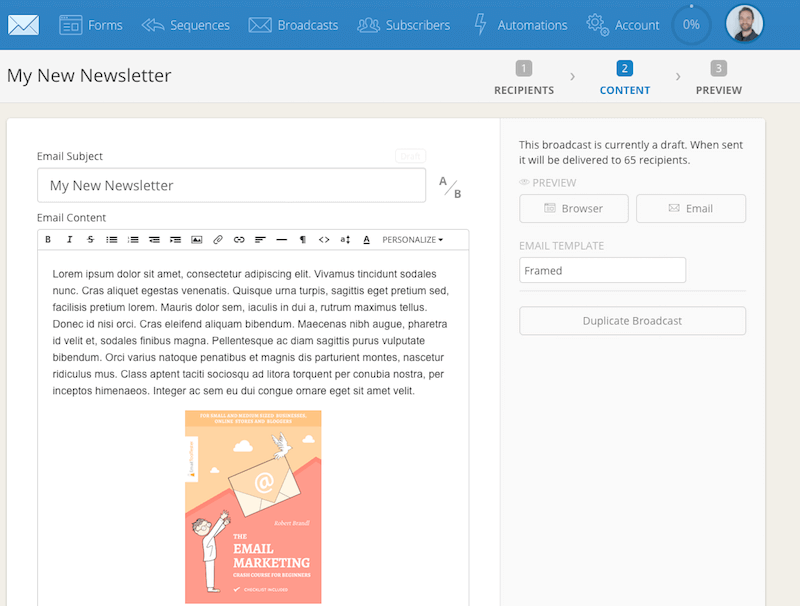The height and width of the screenshot is (606, 800).
Task: Click the strikethrough formatting icon
Action: [91, 240]
